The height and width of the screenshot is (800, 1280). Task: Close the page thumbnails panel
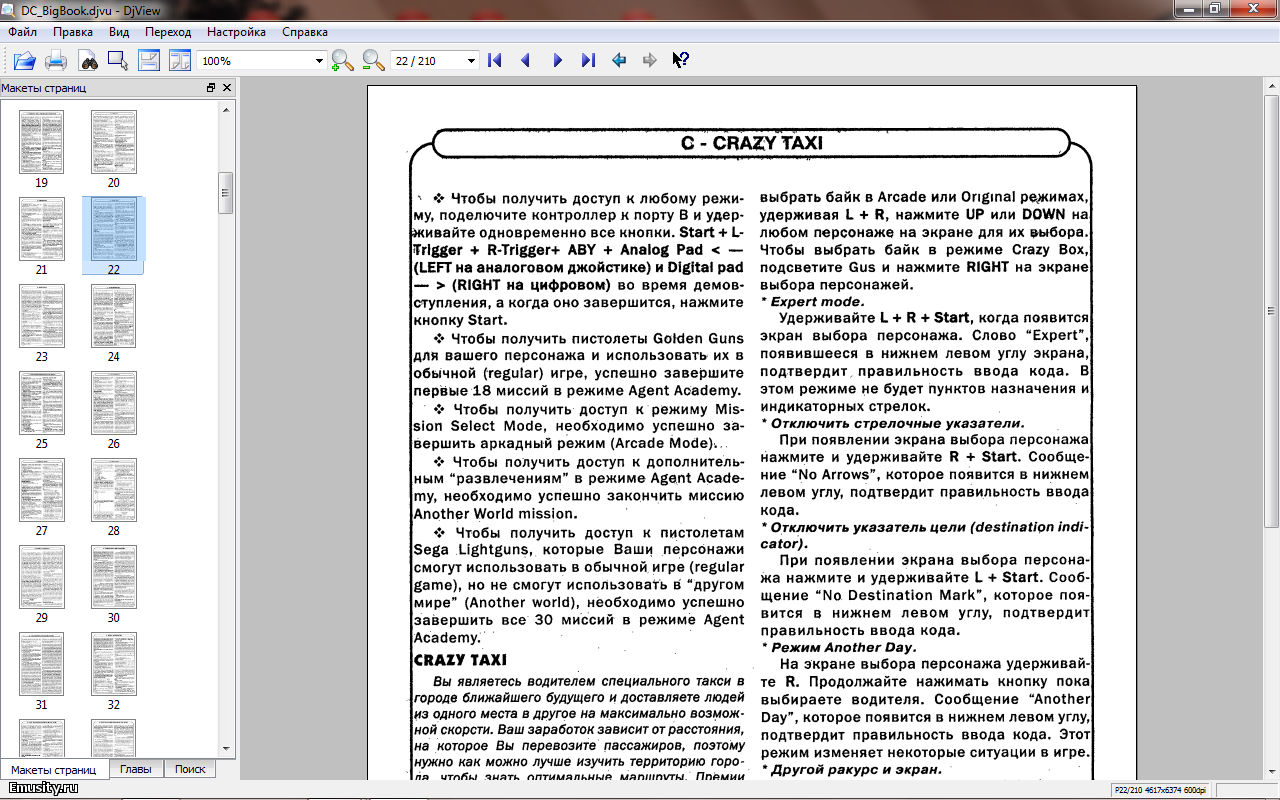click(x=227, y=88)
